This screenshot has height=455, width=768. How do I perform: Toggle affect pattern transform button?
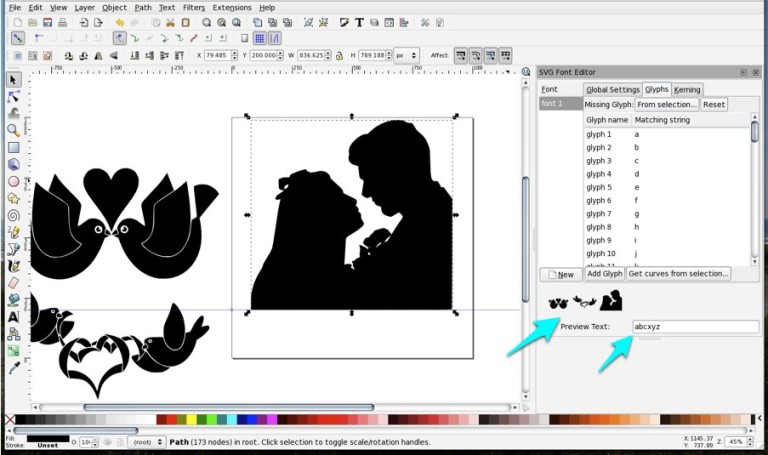click(505, 55)
